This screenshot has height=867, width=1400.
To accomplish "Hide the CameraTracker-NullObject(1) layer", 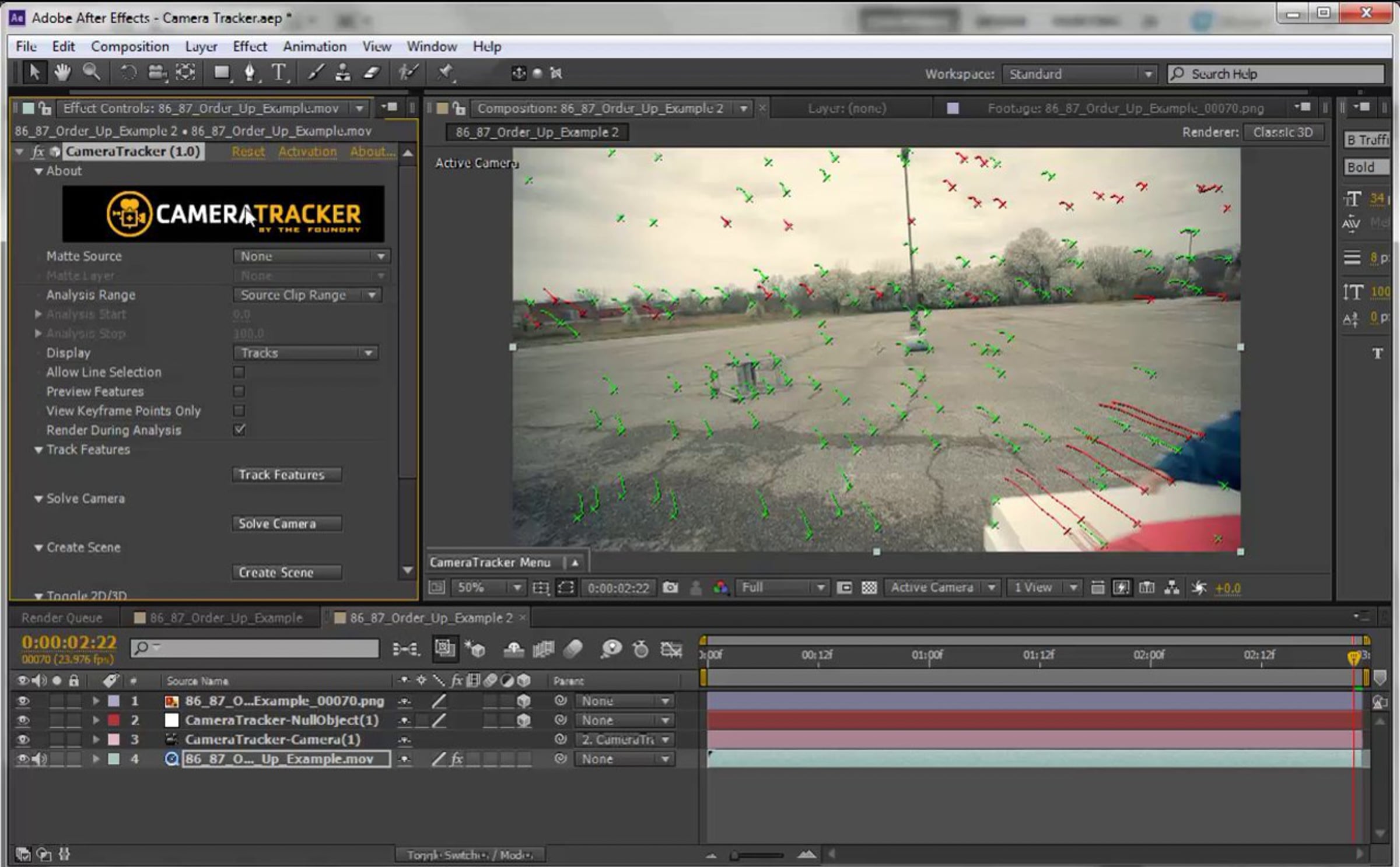I will [x=23, y=720].
